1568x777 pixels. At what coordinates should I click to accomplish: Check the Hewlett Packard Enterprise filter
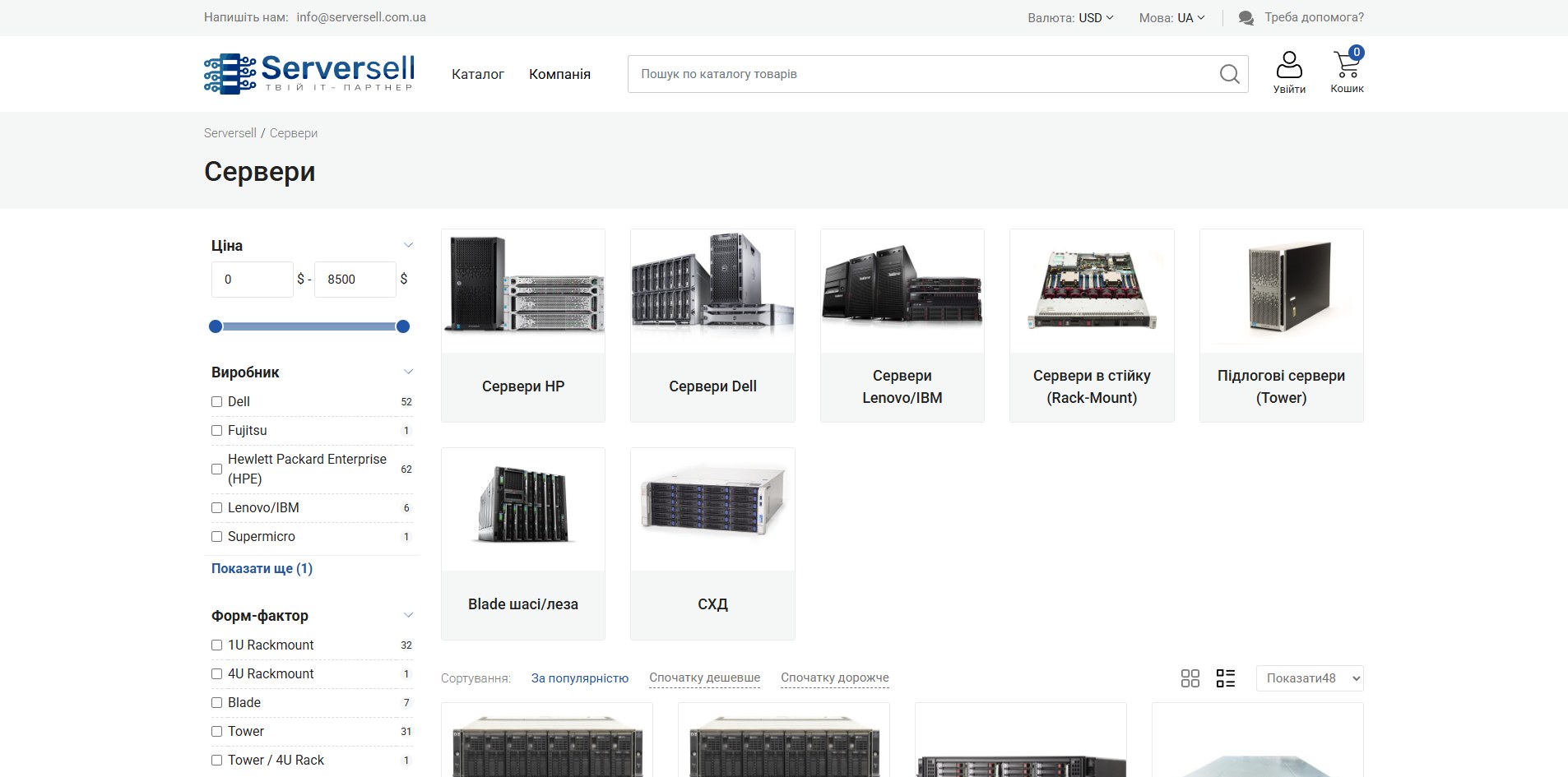click(217, 469)
